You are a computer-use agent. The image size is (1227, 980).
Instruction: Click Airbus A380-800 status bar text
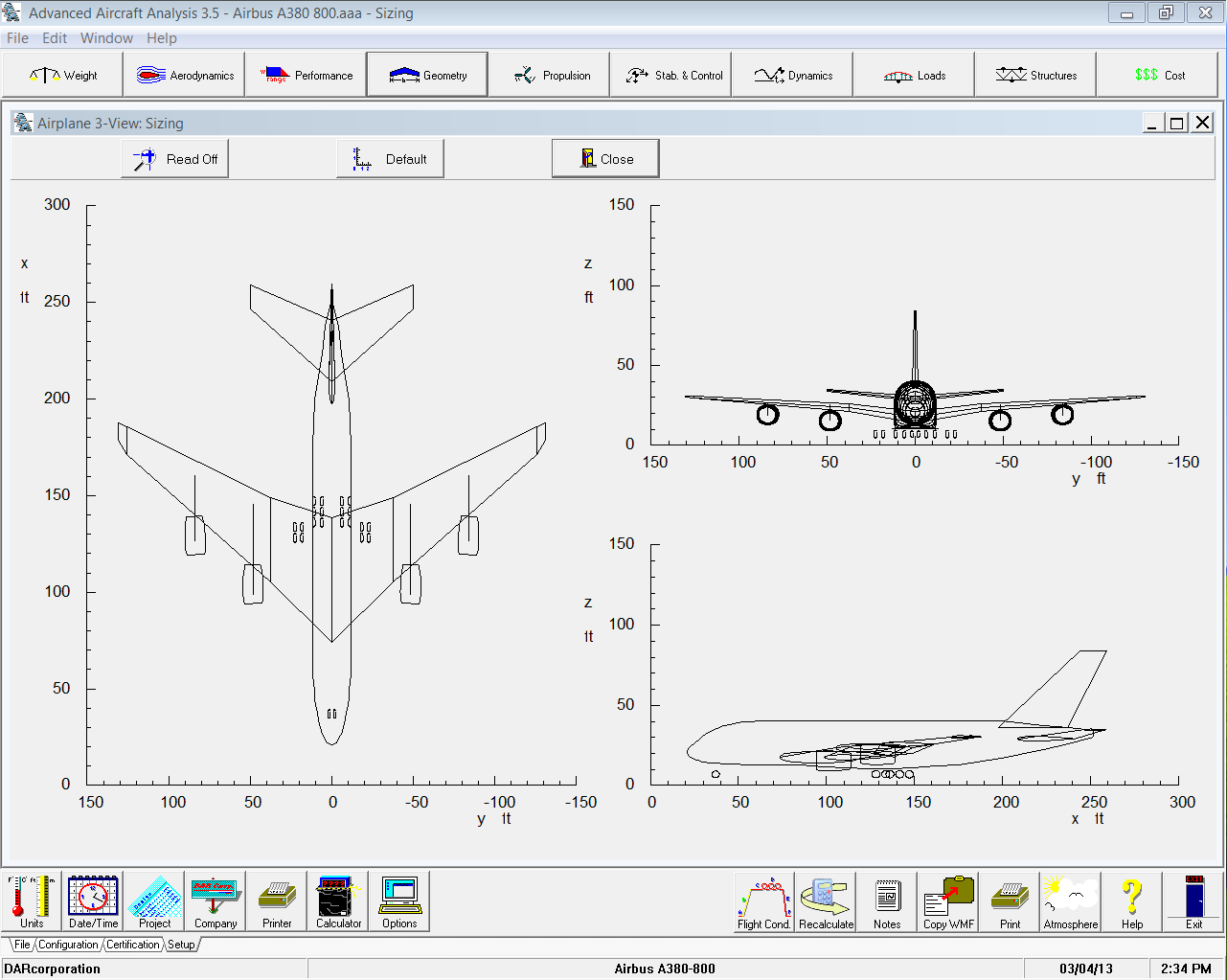click(x=665, y=969)
